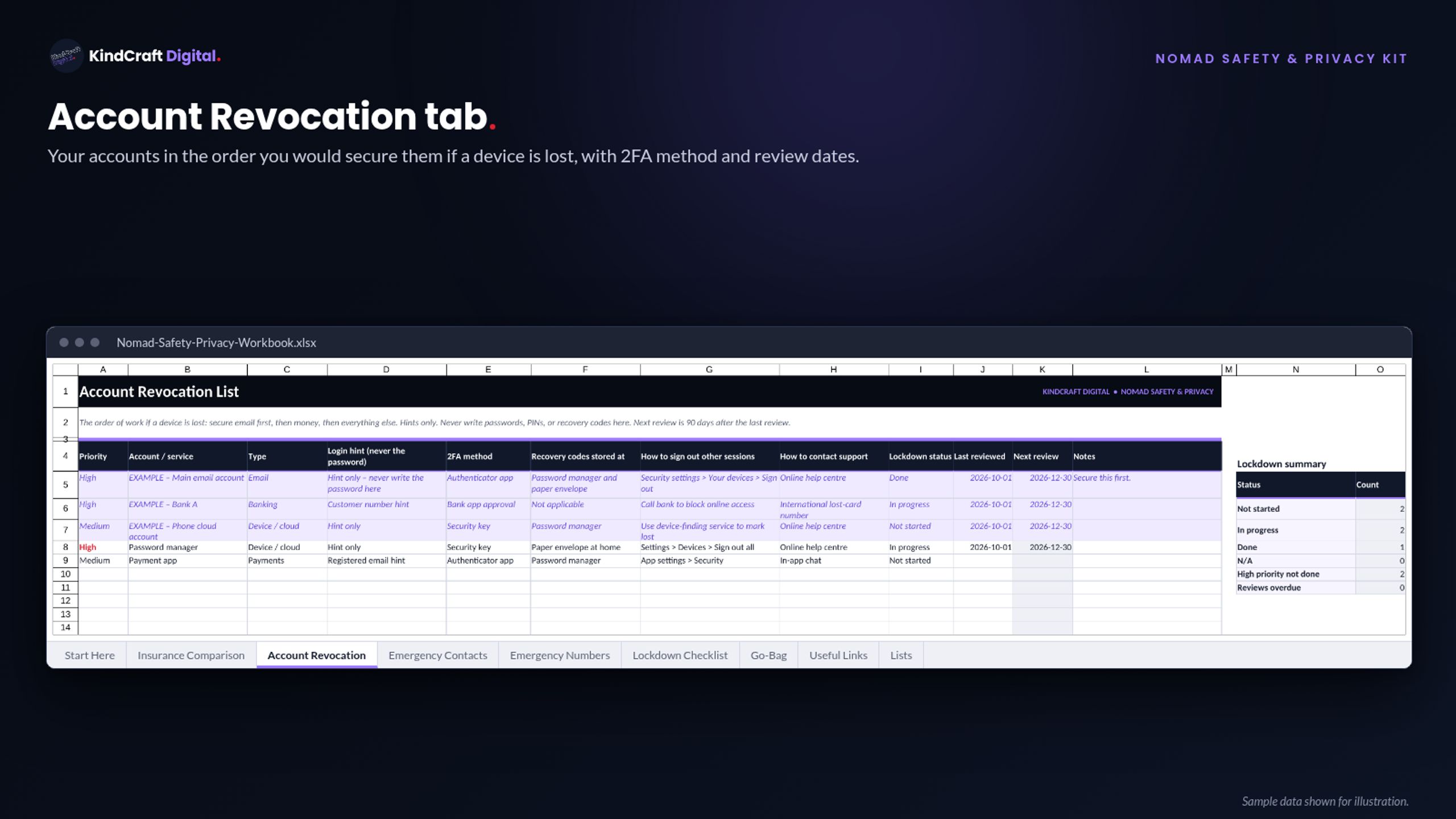Viewport: 1456px width, 819px height.
Task: Select the 'EXAMPLE – Bank A' cell
Action: click(x=187, y=508)
